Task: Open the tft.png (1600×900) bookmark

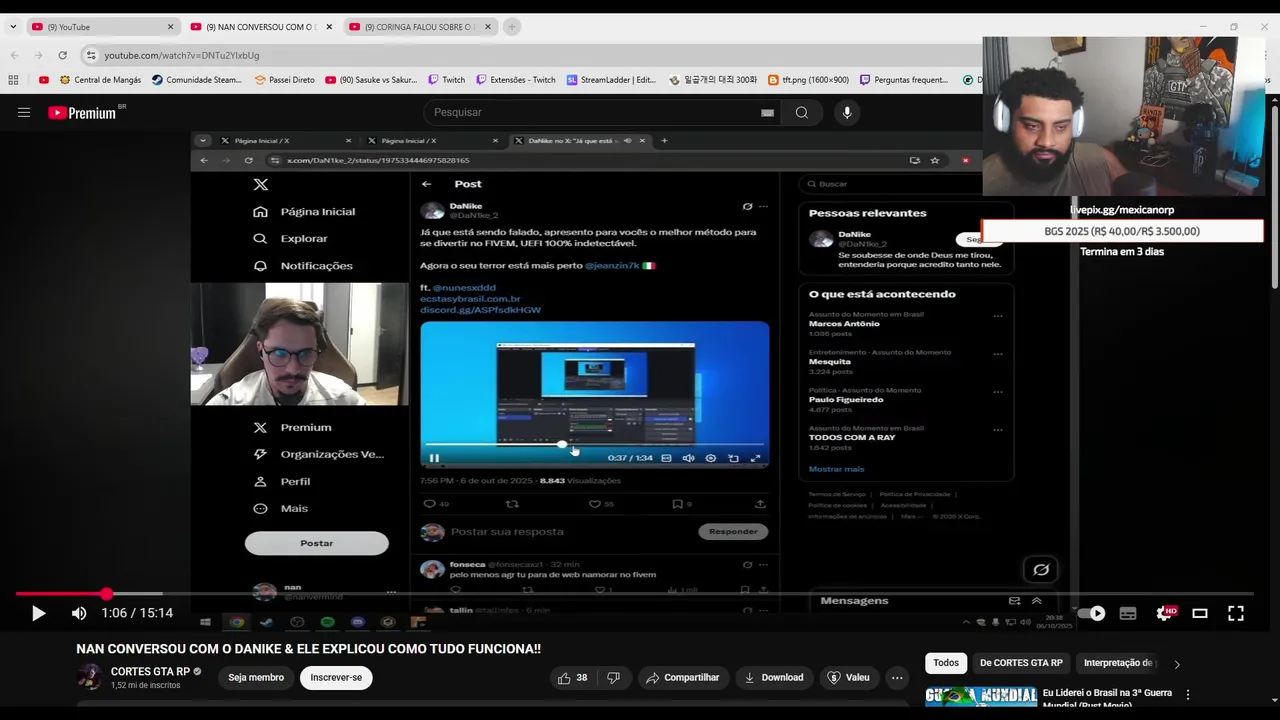Action: (x=808, y=80)
